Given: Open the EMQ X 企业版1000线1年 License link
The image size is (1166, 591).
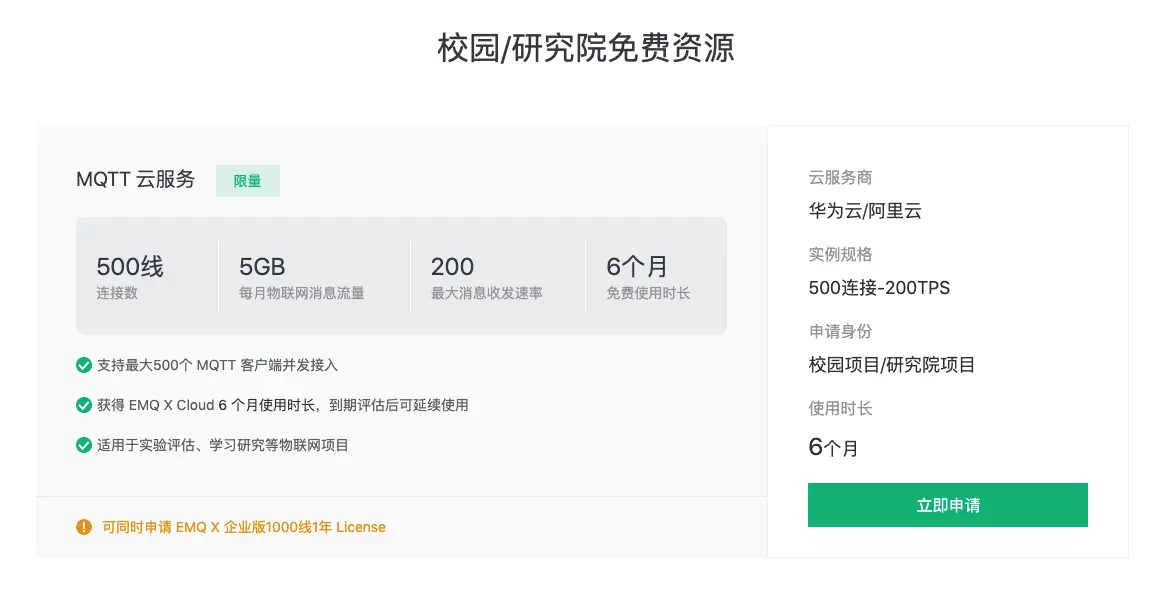Looking at the screenshot, I should point(243,527).
